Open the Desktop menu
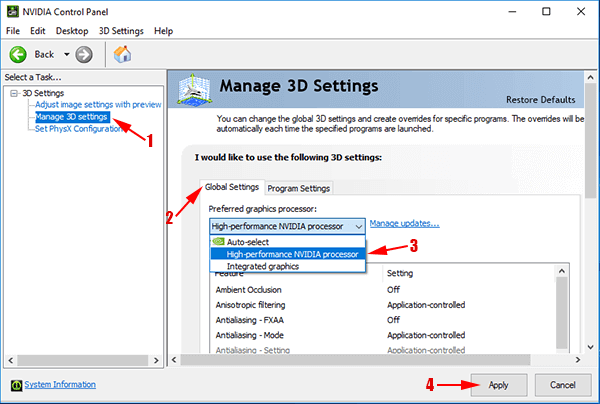600x404 pixels. tap(72, 31)
